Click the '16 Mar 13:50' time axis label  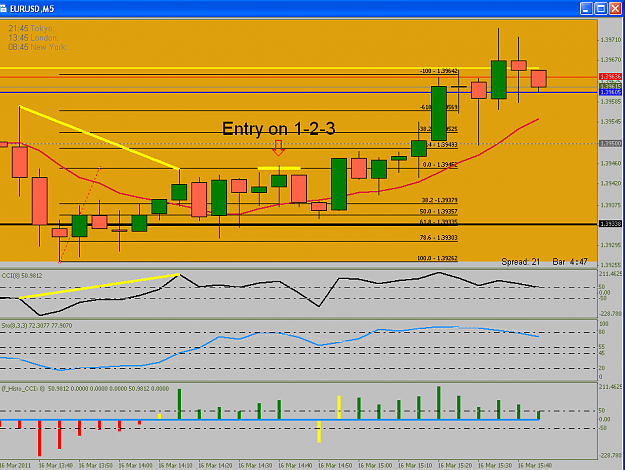point(96,465)
